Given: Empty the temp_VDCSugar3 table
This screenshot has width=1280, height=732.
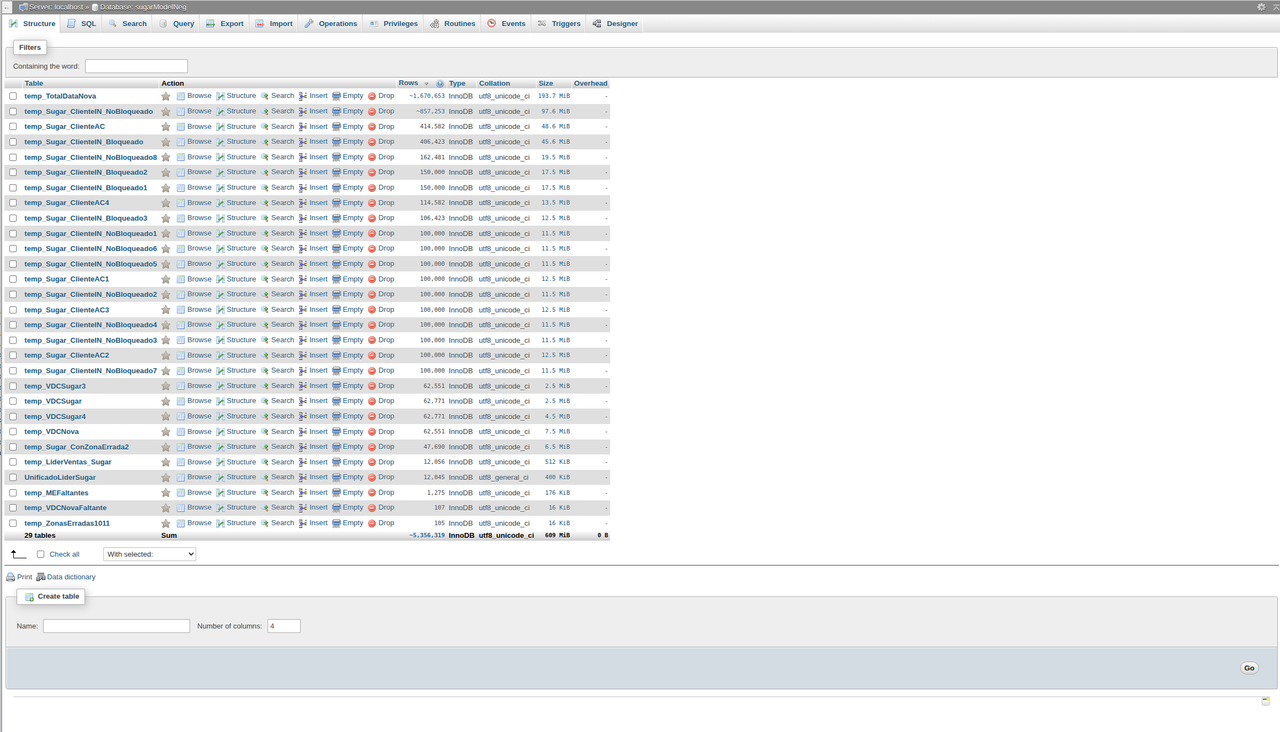Looking at the screenshot, I should 352,385.
